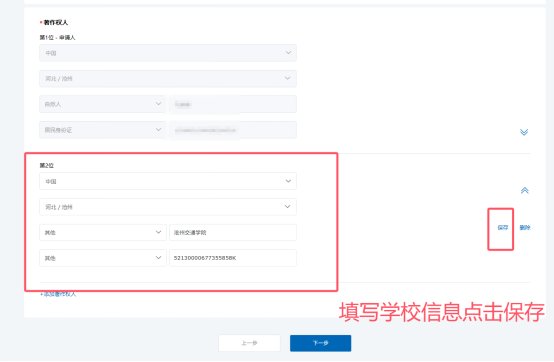Image resolution: width=554 pixels, height=362 pixels.
Task: Click the 著作权人 section heading
Action: (55, 22)
